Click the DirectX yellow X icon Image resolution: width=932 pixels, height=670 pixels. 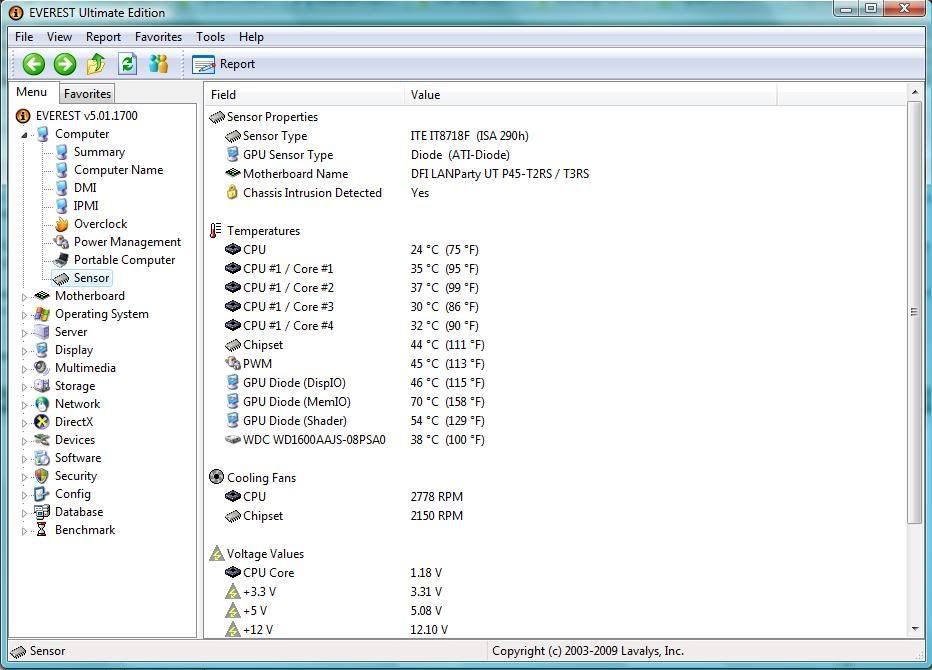[x=42, y=421]
